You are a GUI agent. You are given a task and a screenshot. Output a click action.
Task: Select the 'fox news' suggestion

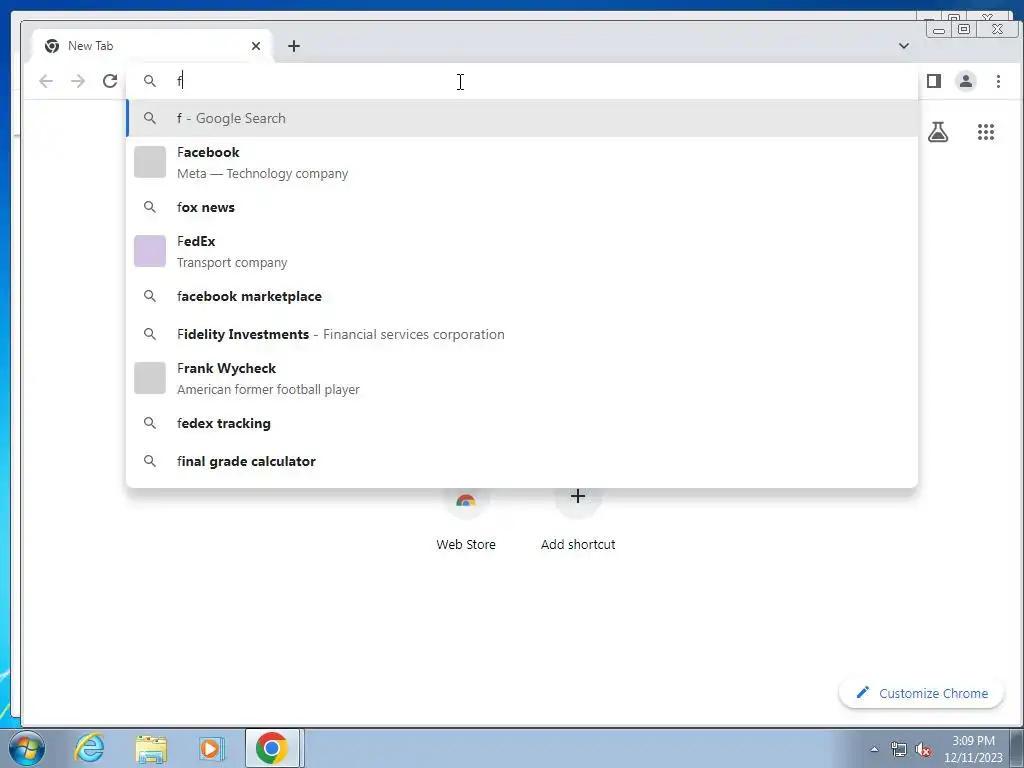522,207
